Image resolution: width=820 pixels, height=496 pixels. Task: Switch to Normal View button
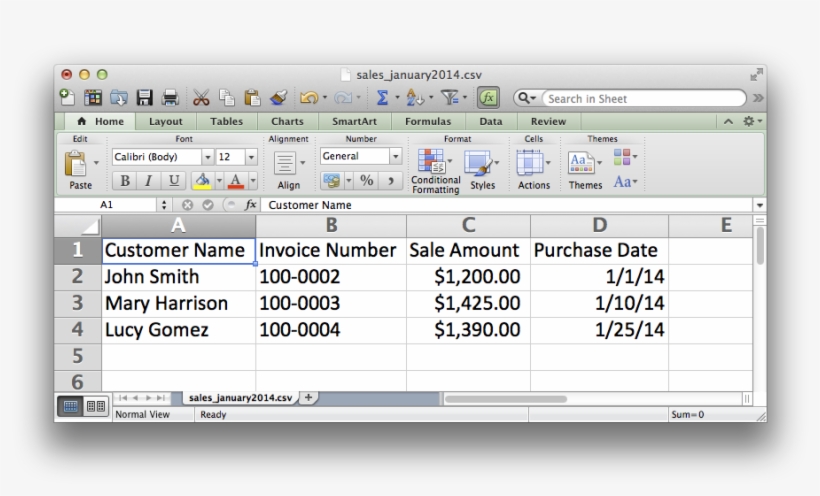click(70, 407)
